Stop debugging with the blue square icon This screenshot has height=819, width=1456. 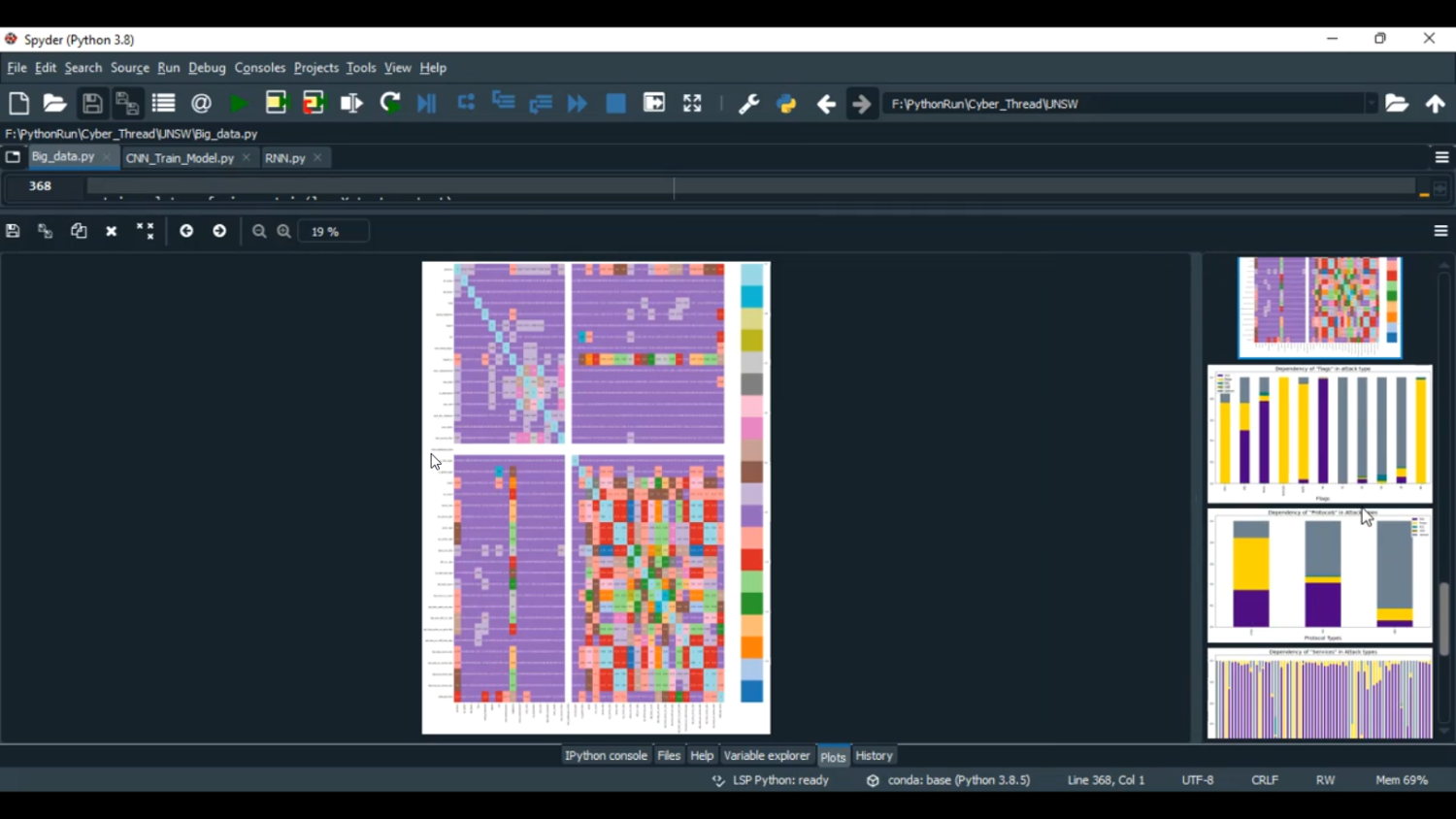(615, 104)
